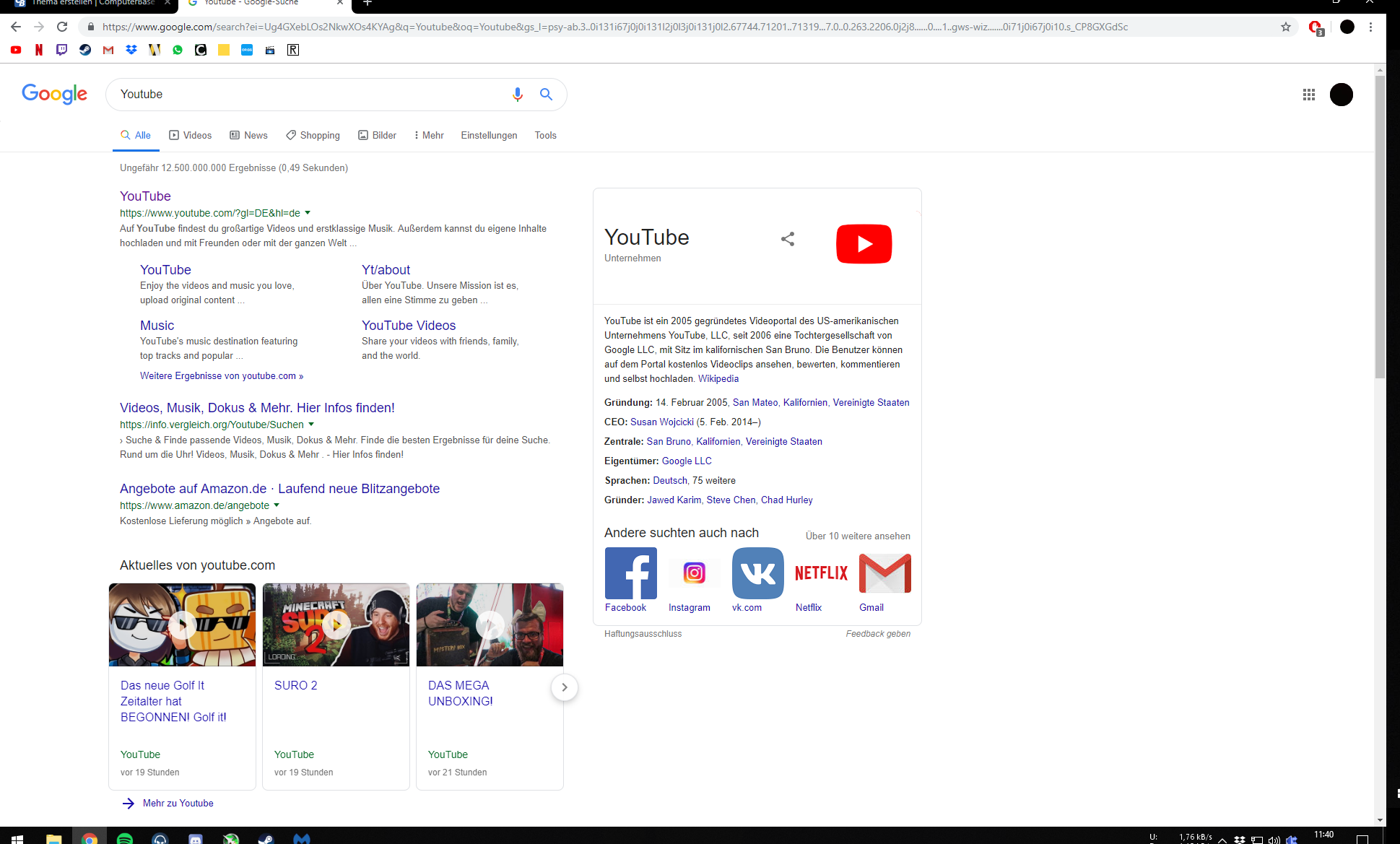
Task: Click Über 10 weitere ansehen
Action: (858, 536)
